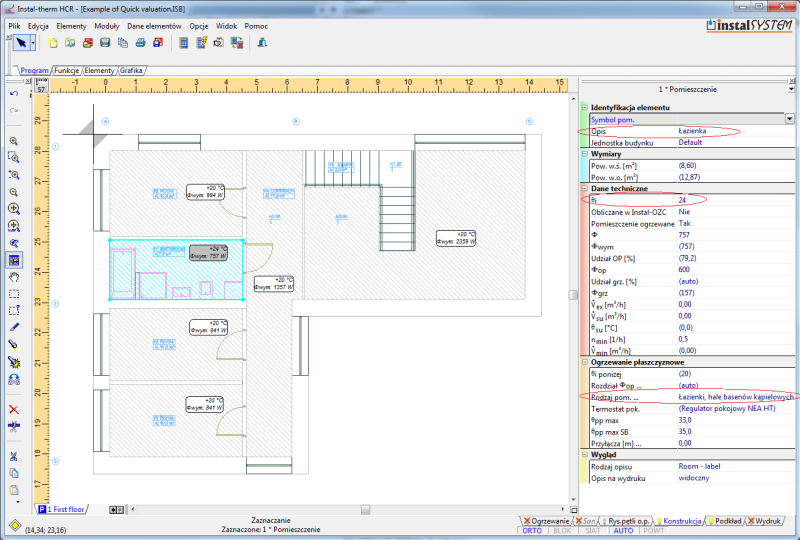
Task: Switch to the Funkcje tab
Action: (x=67, y=70)
